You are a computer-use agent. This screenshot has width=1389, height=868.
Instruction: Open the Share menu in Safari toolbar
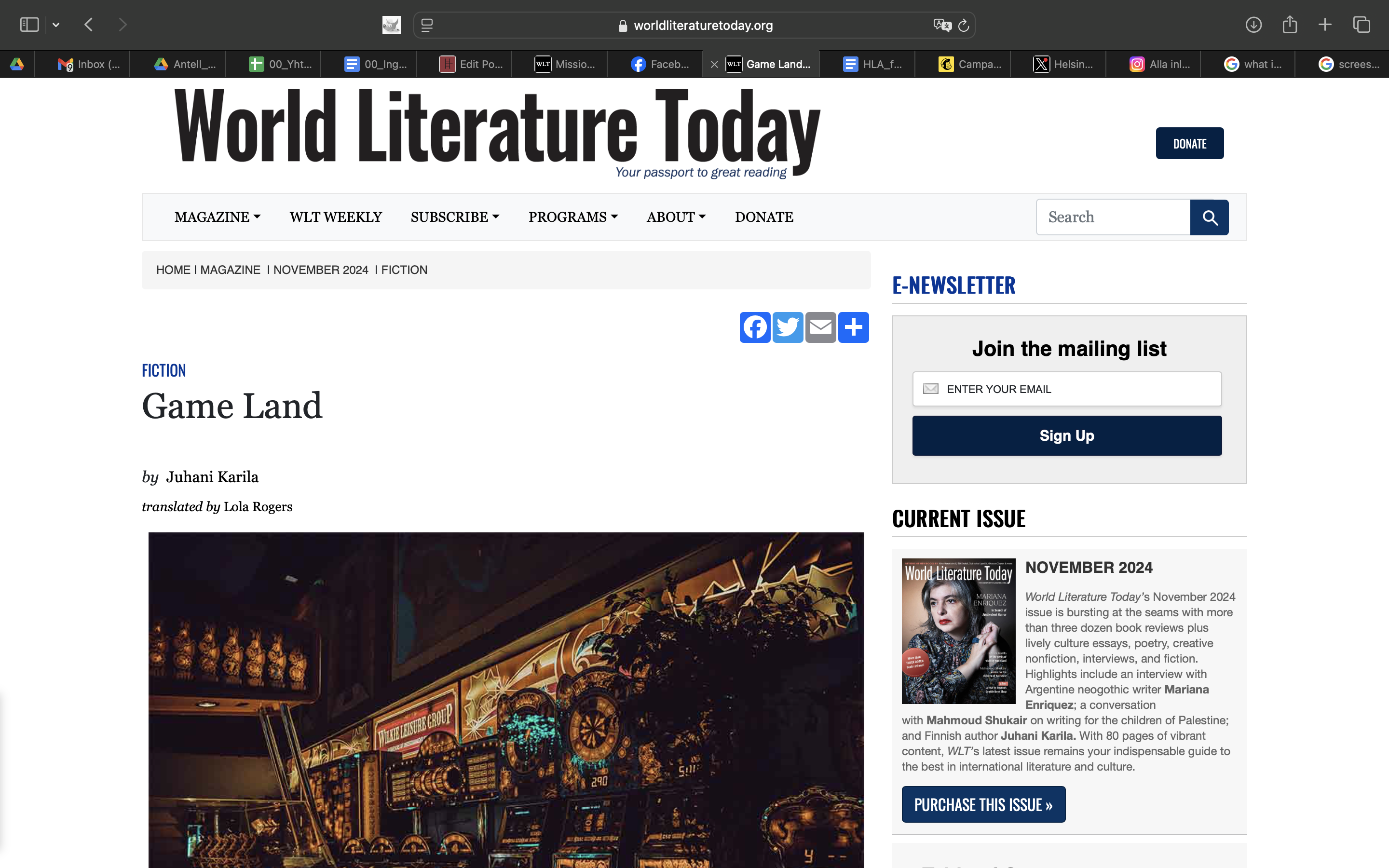pos(1290,24)
